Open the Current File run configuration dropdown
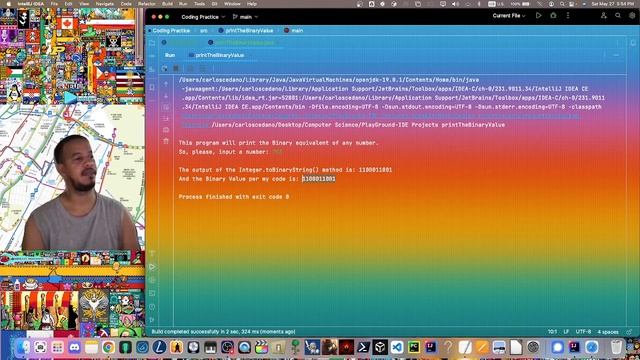 509,16
